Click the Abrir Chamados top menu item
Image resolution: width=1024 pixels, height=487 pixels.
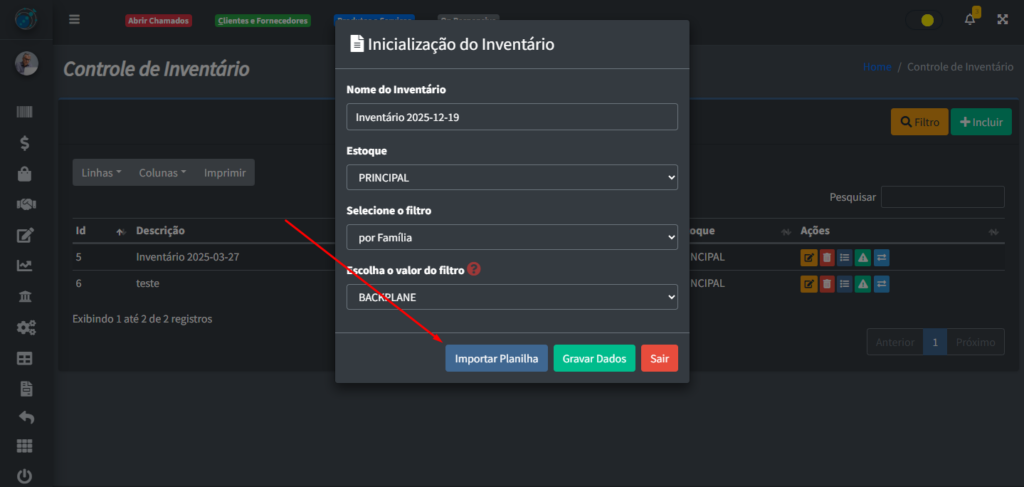pos(158,21)
